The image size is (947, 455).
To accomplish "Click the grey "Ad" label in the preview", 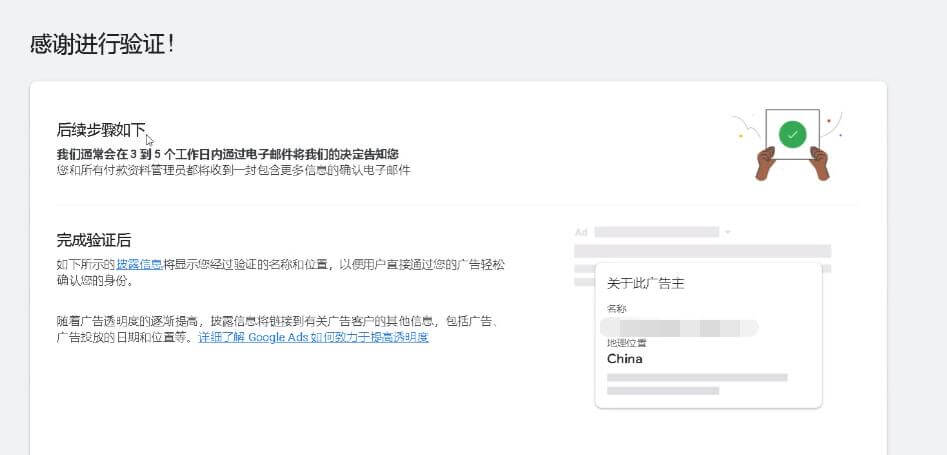I will pos(581,232).
